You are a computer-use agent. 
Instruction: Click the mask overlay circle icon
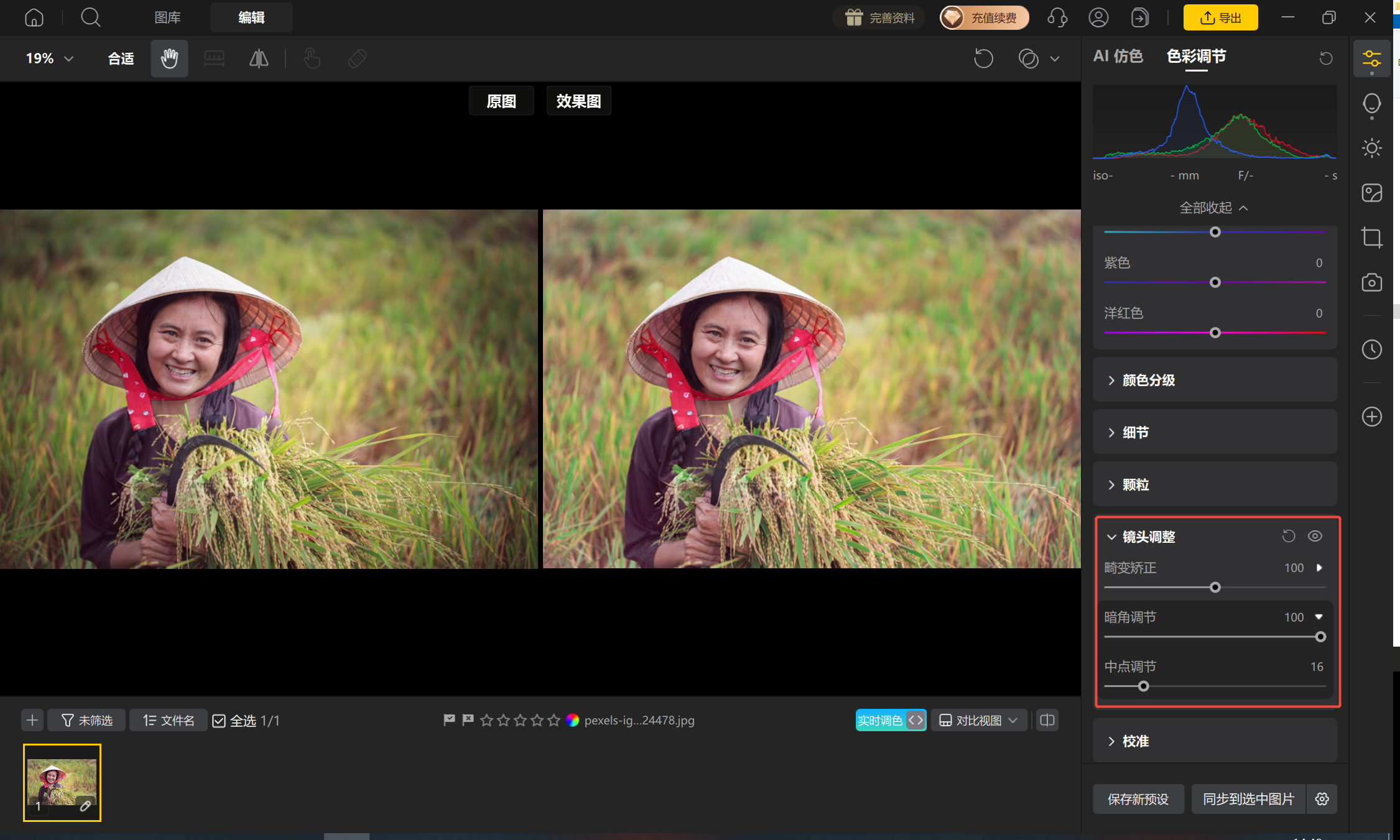pyautogui.click(x=1029, y=58)
